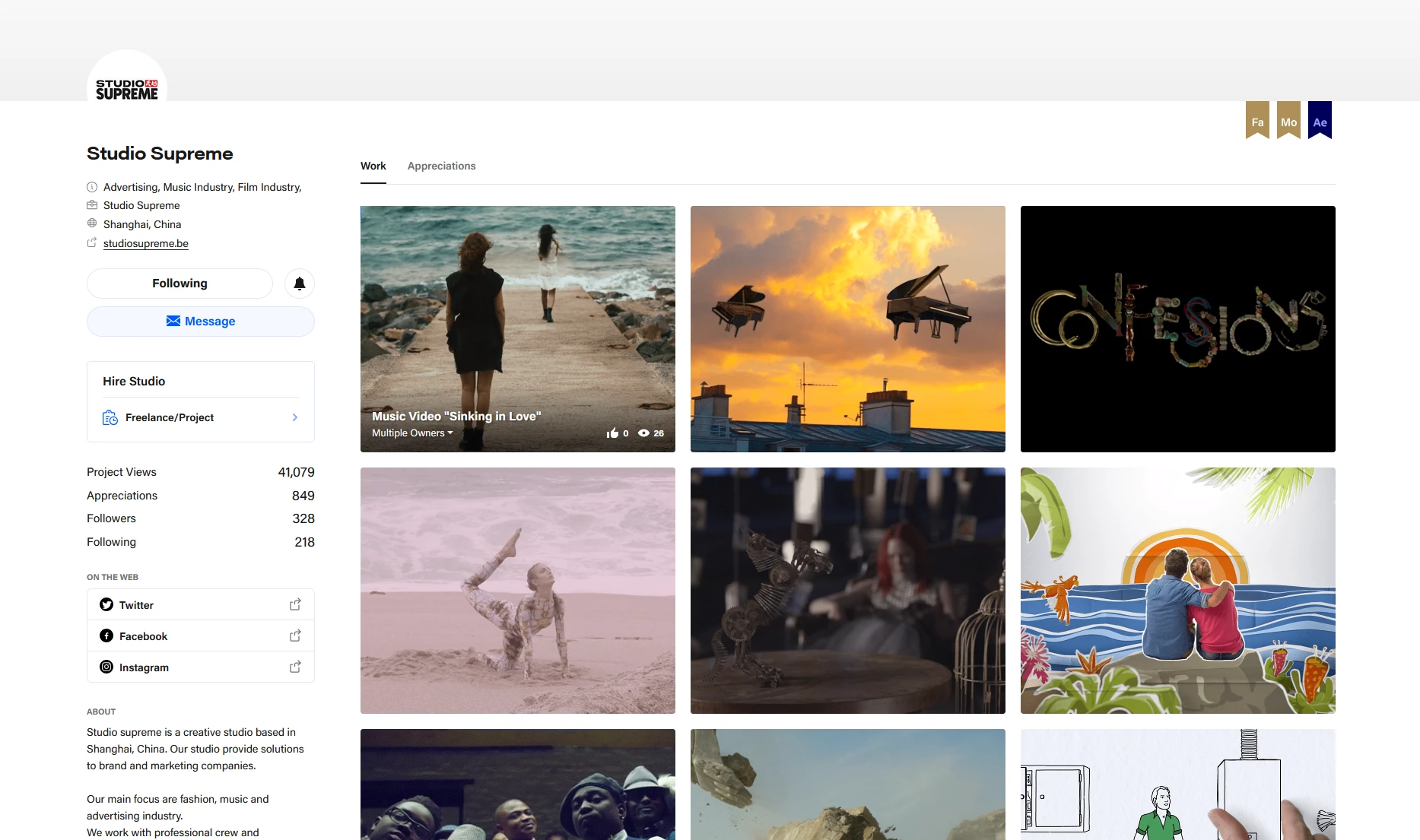This screenshot has width=1420, height=840.
Task: Open the red-haired woman mechanical sculpture thumbnail
Action: click(x=848, y=591)
